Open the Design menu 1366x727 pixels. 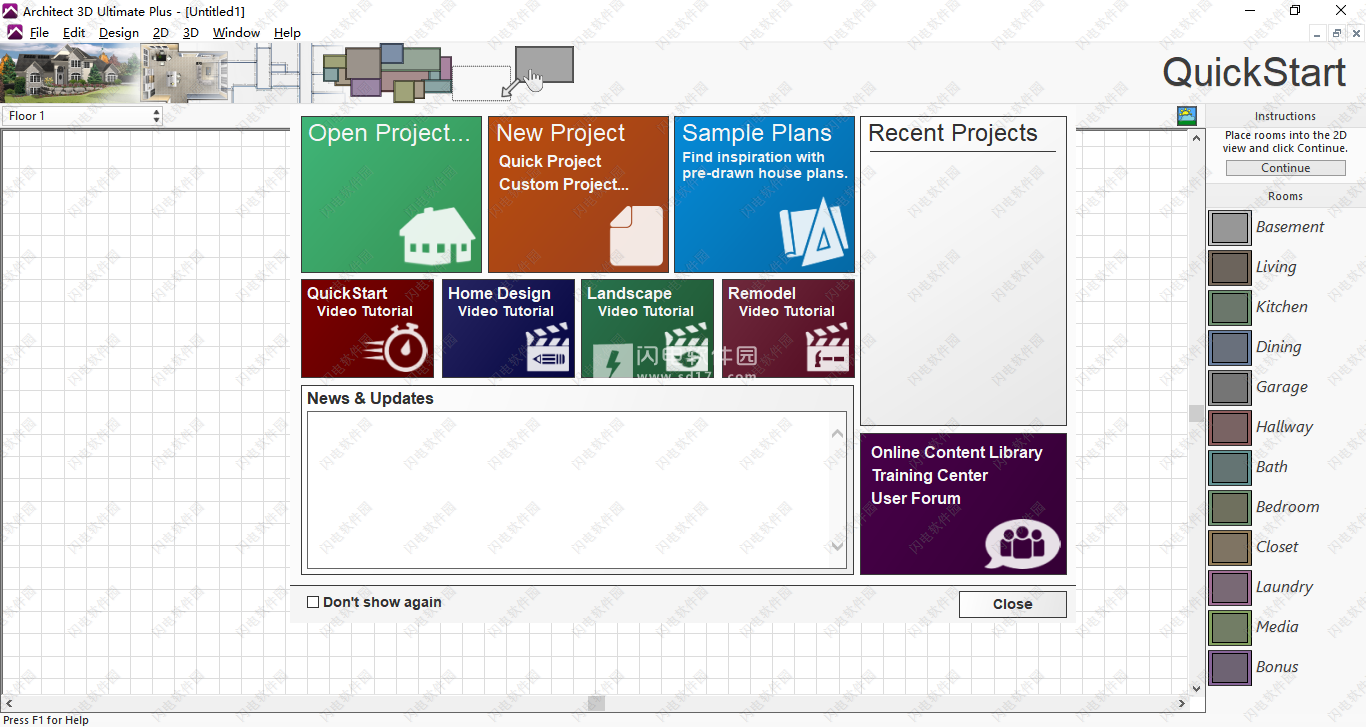119,32
